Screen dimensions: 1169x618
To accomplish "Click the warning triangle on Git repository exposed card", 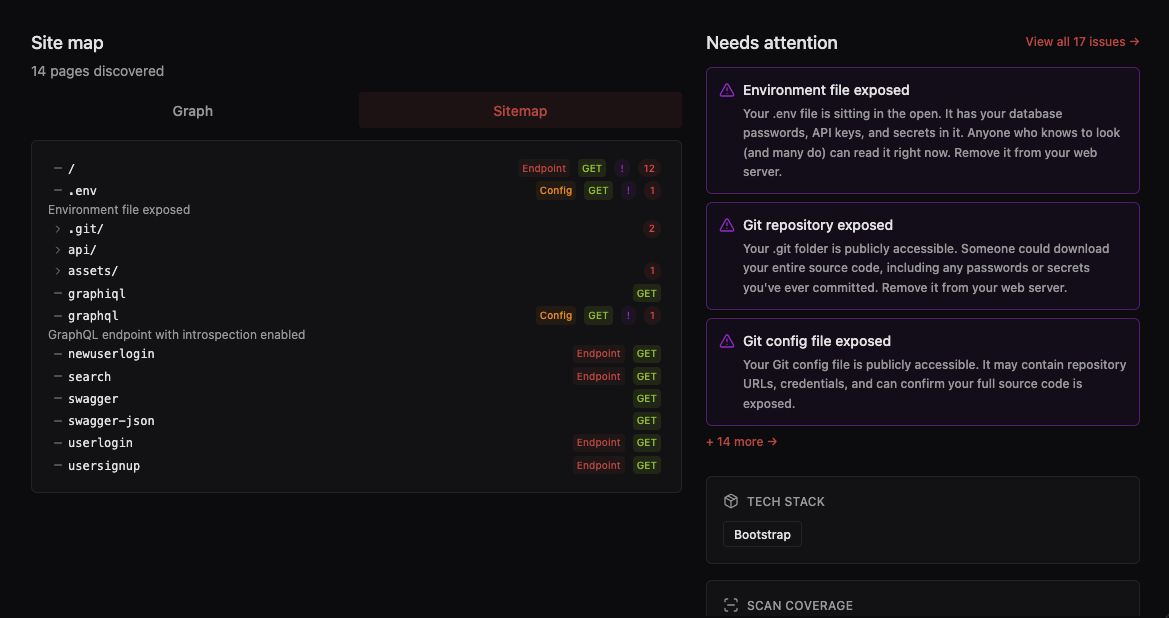I will click(727, 225).
